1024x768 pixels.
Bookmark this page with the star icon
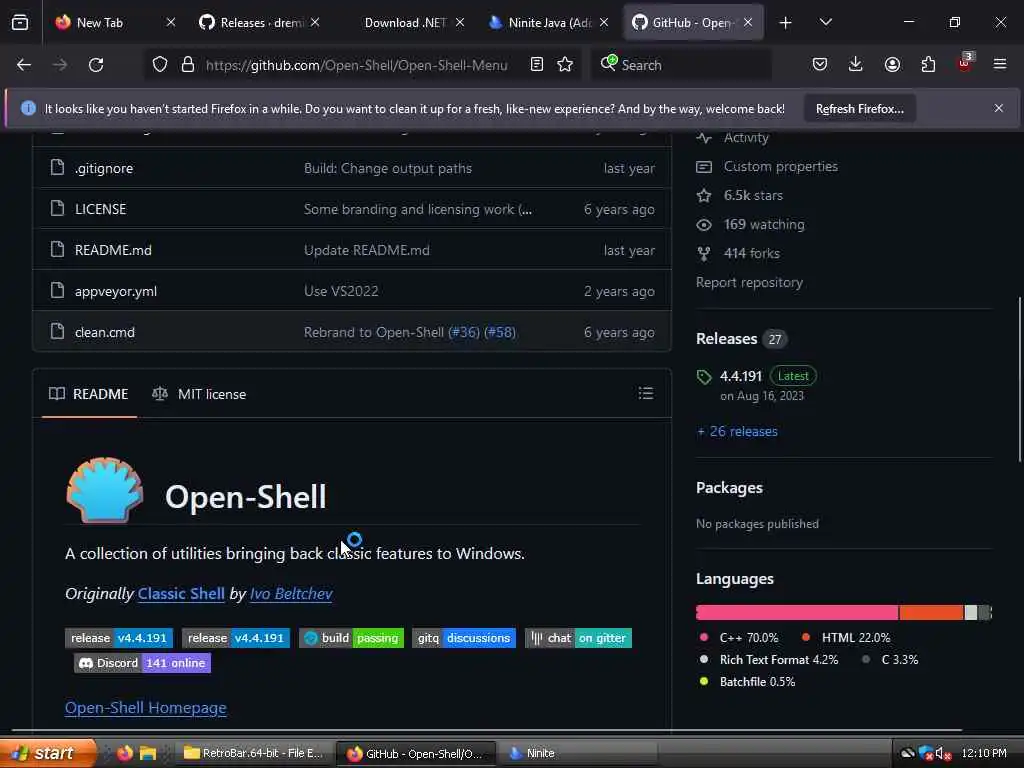pos(566,65)
